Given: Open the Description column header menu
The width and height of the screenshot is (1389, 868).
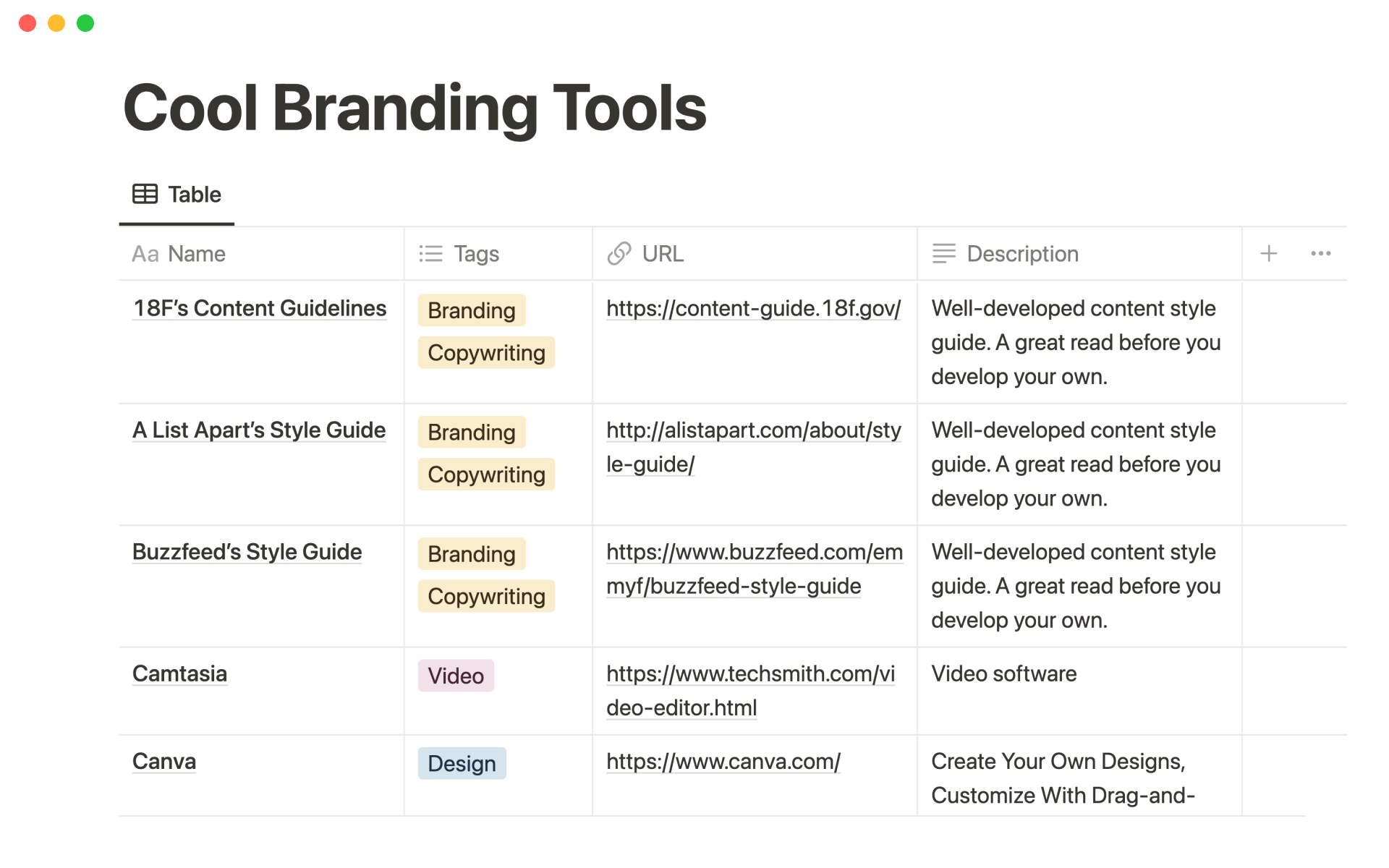Looking at the screenshot, I should (1021, 254).
